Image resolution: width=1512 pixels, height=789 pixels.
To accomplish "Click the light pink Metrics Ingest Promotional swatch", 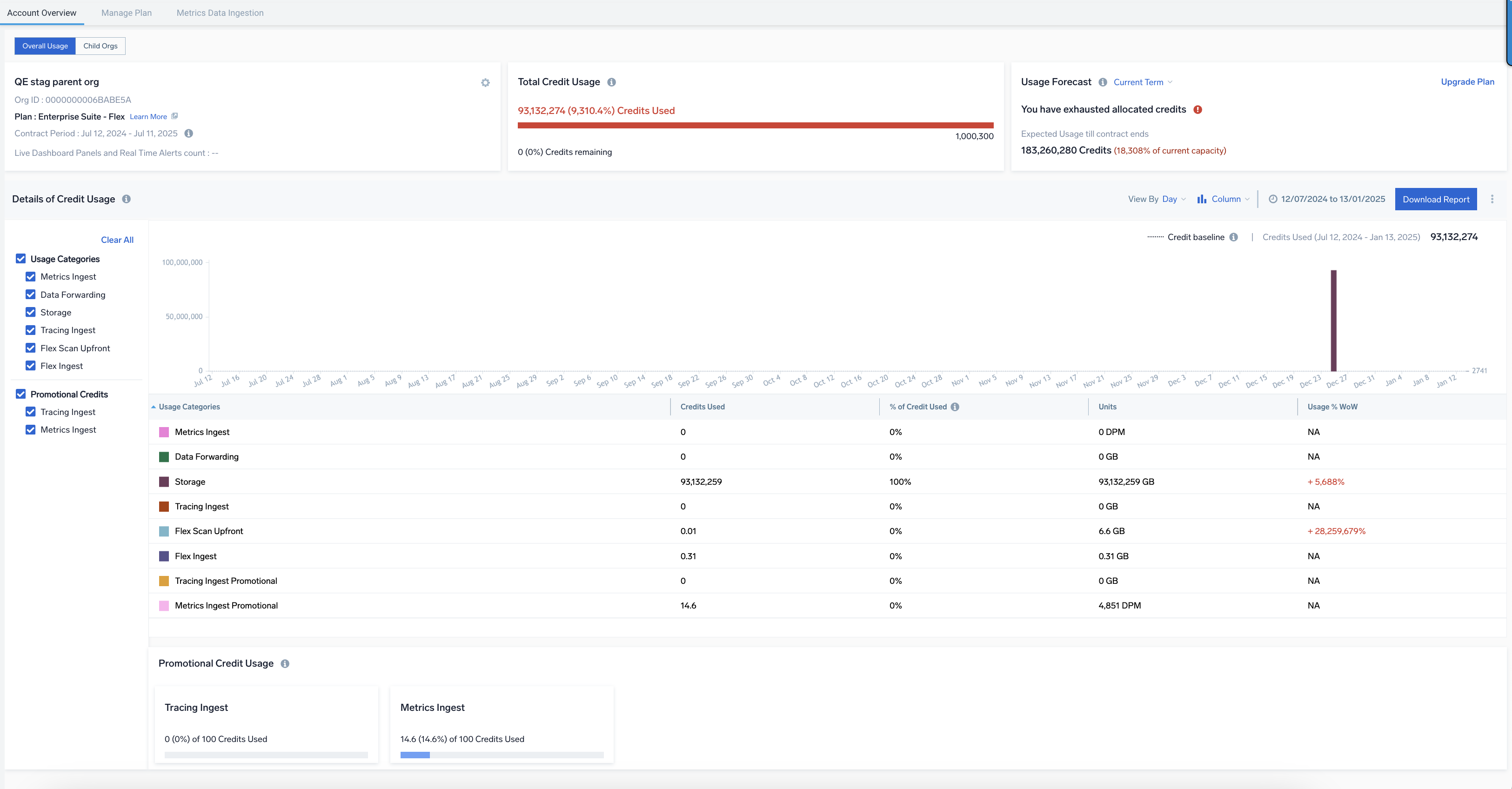I will [x=164, y=605].
